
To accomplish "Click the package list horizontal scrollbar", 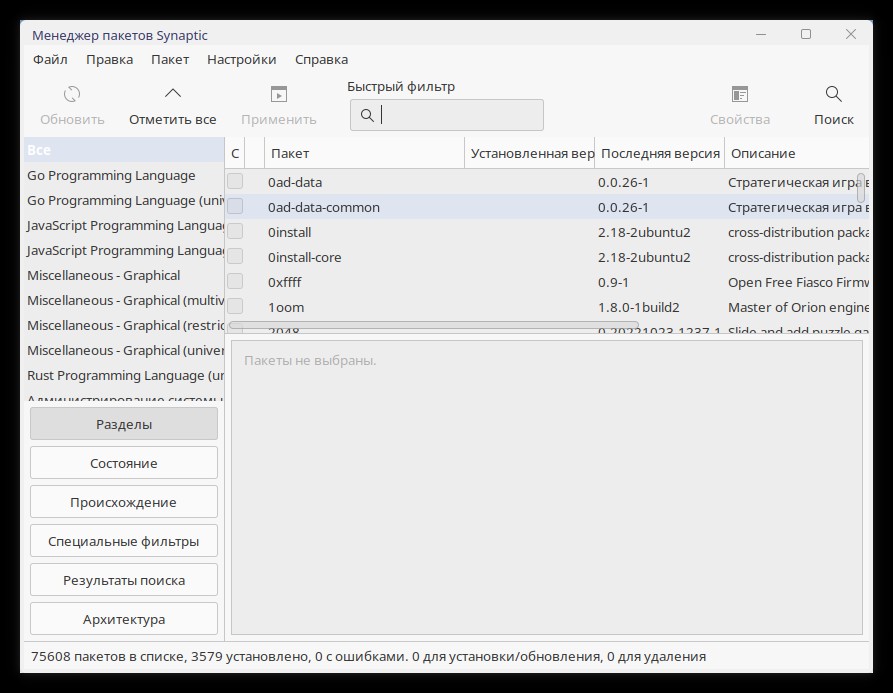I will click(x=433, y=326).
